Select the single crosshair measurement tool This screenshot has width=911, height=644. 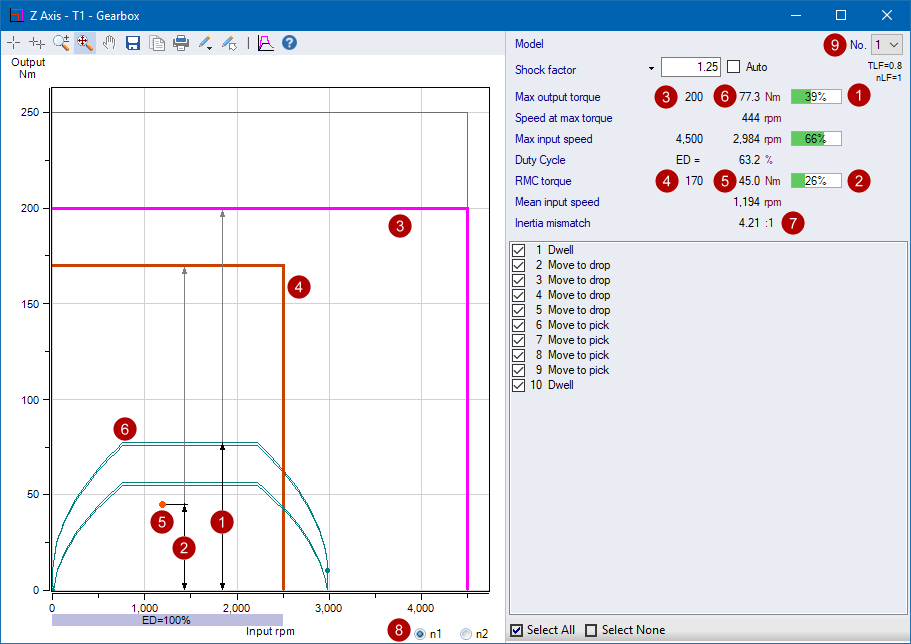click(x=13, y=42)
